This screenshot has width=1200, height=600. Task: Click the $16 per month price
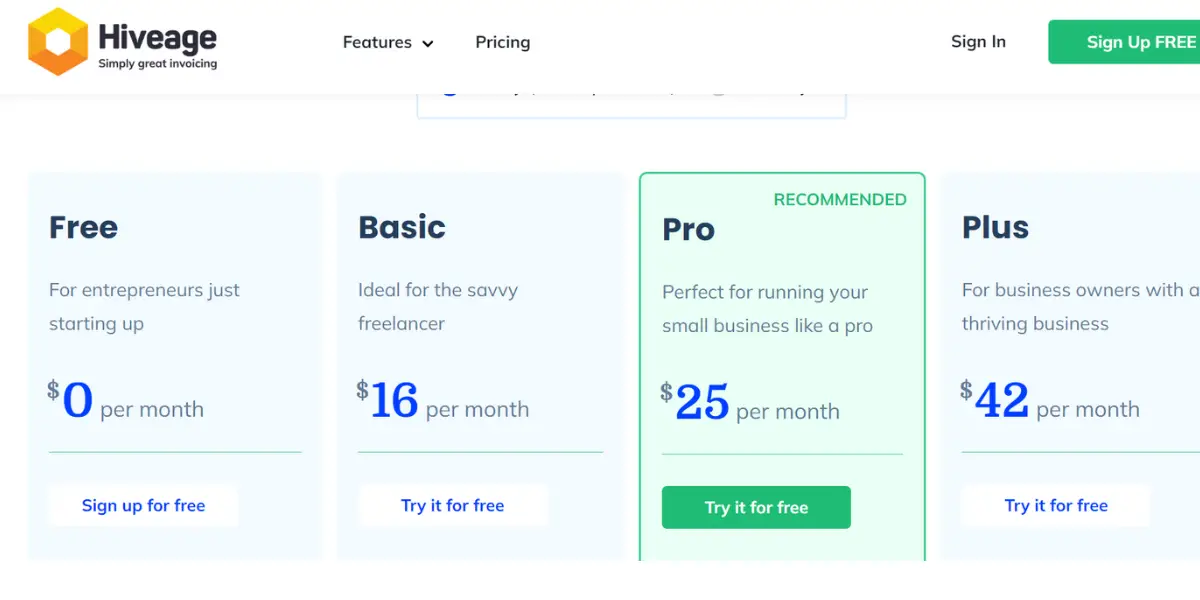(x=443, y=401)
